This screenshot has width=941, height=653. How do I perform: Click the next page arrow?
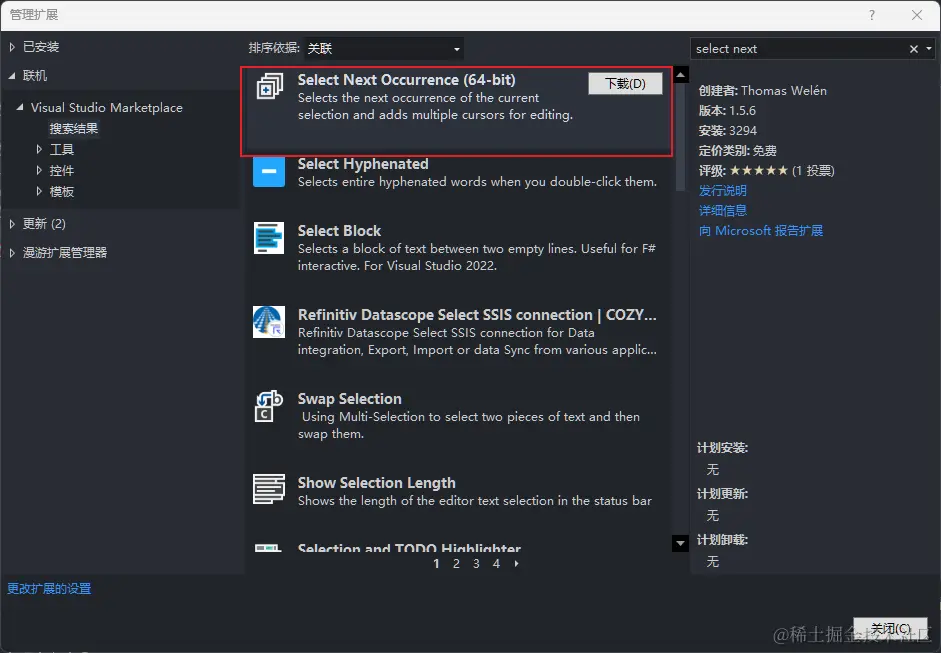click(x=516, y=564)
